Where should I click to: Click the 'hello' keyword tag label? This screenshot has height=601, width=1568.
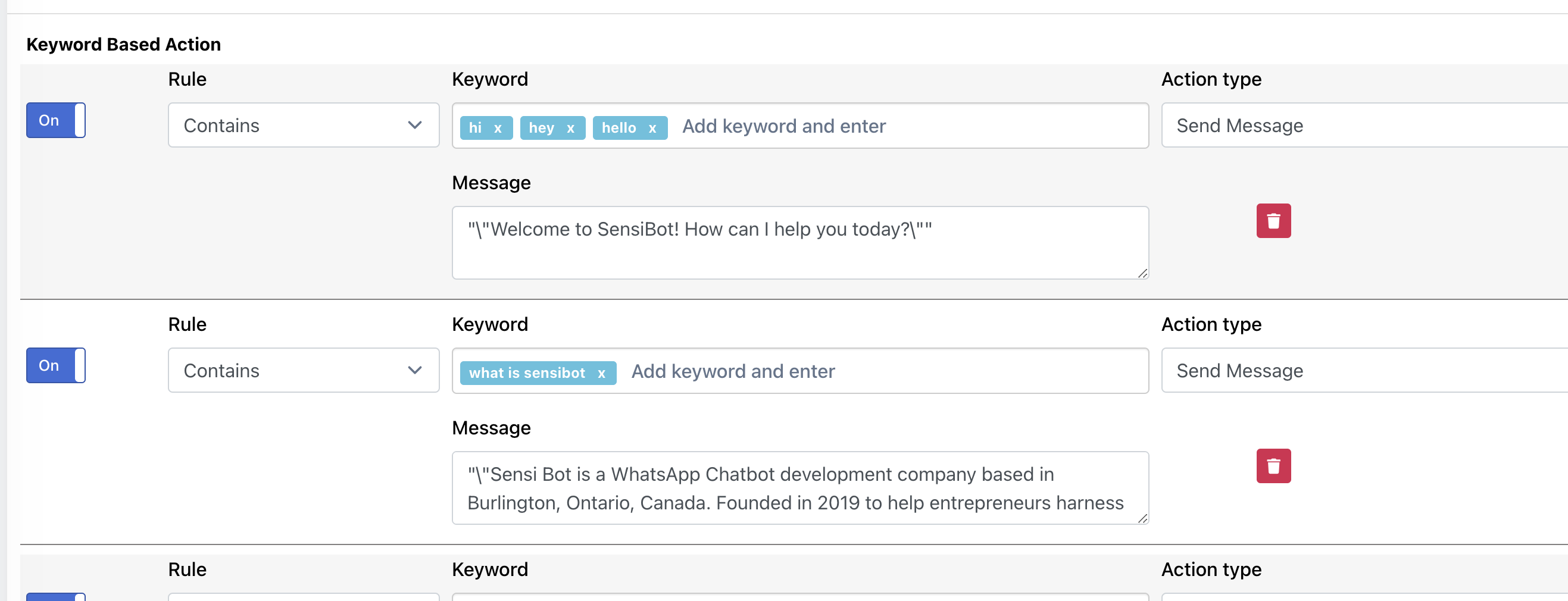pos(619,128)
